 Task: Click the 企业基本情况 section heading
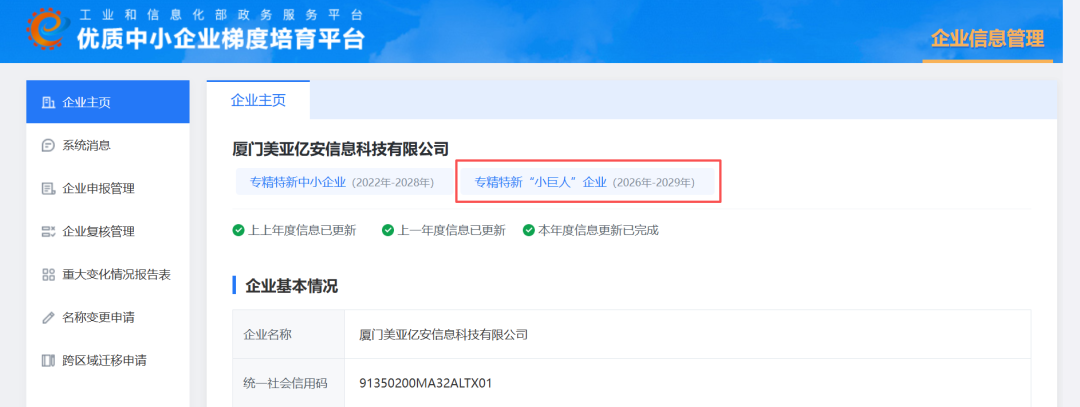tap(291, 286)
